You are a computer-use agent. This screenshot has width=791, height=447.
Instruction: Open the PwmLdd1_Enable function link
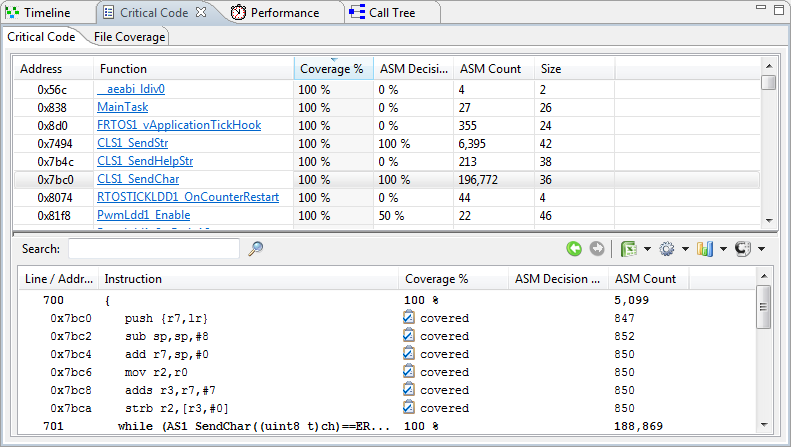pyautogui.click(x=143, y=215)
